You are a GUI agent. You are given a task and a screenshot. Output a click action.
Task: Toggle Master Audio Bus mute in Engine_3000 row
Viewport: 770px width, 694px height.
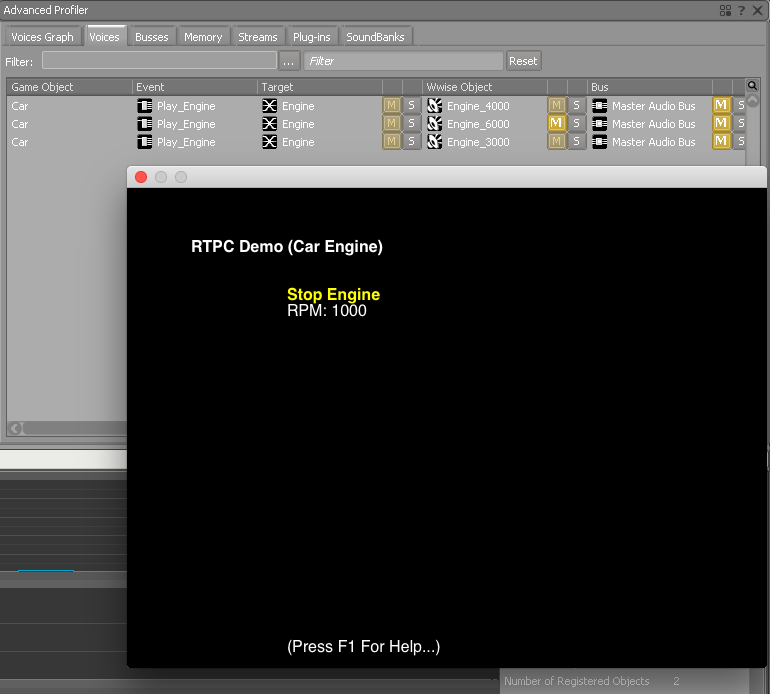click(721, 141)
